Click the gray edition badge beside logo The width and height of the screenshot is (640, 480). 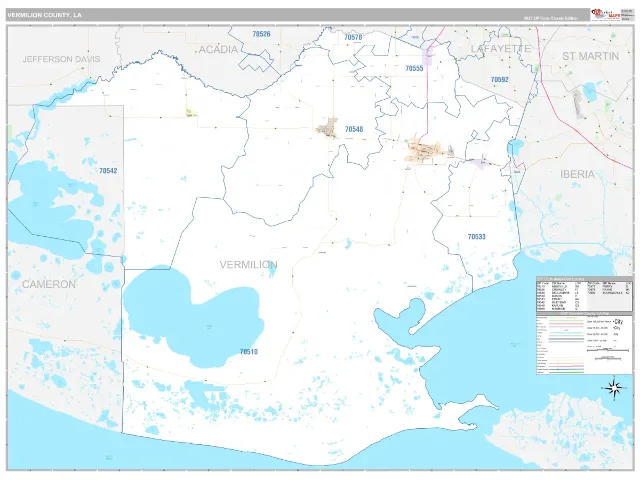click(626, 15)
